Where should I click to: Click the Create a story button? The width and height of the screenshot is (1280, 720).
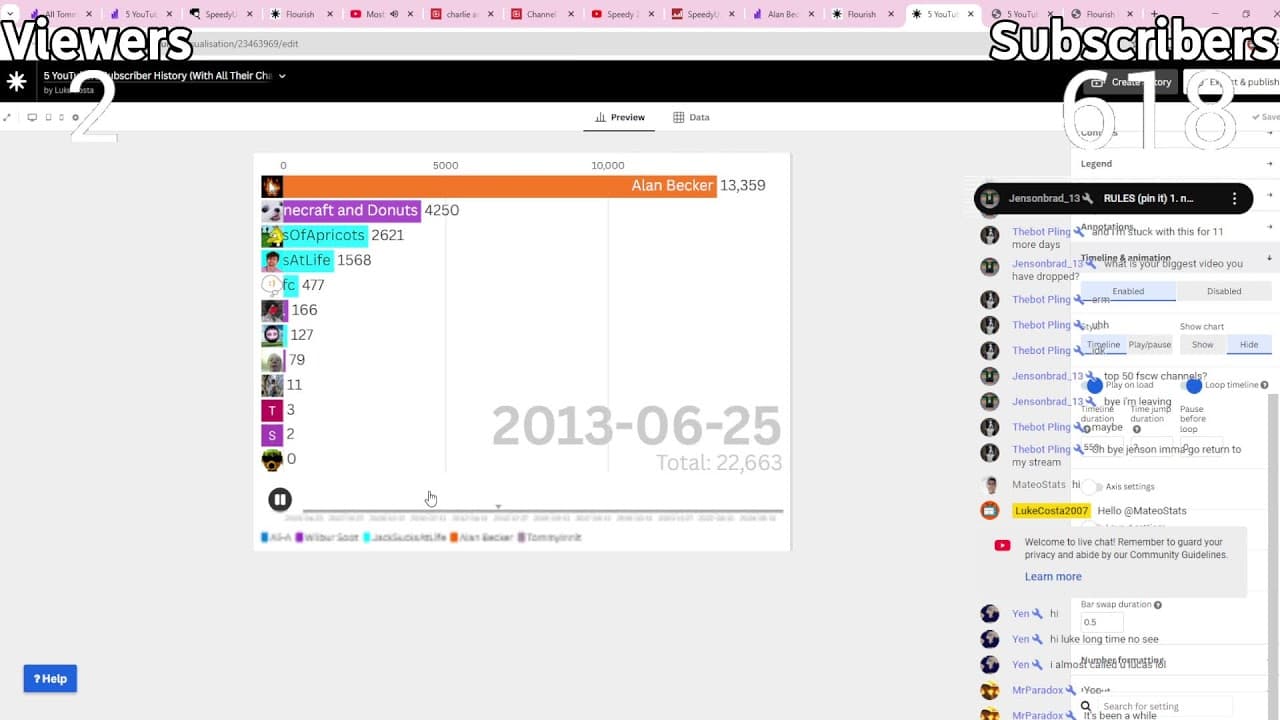pyautogui.click(x=1132, y=82)
